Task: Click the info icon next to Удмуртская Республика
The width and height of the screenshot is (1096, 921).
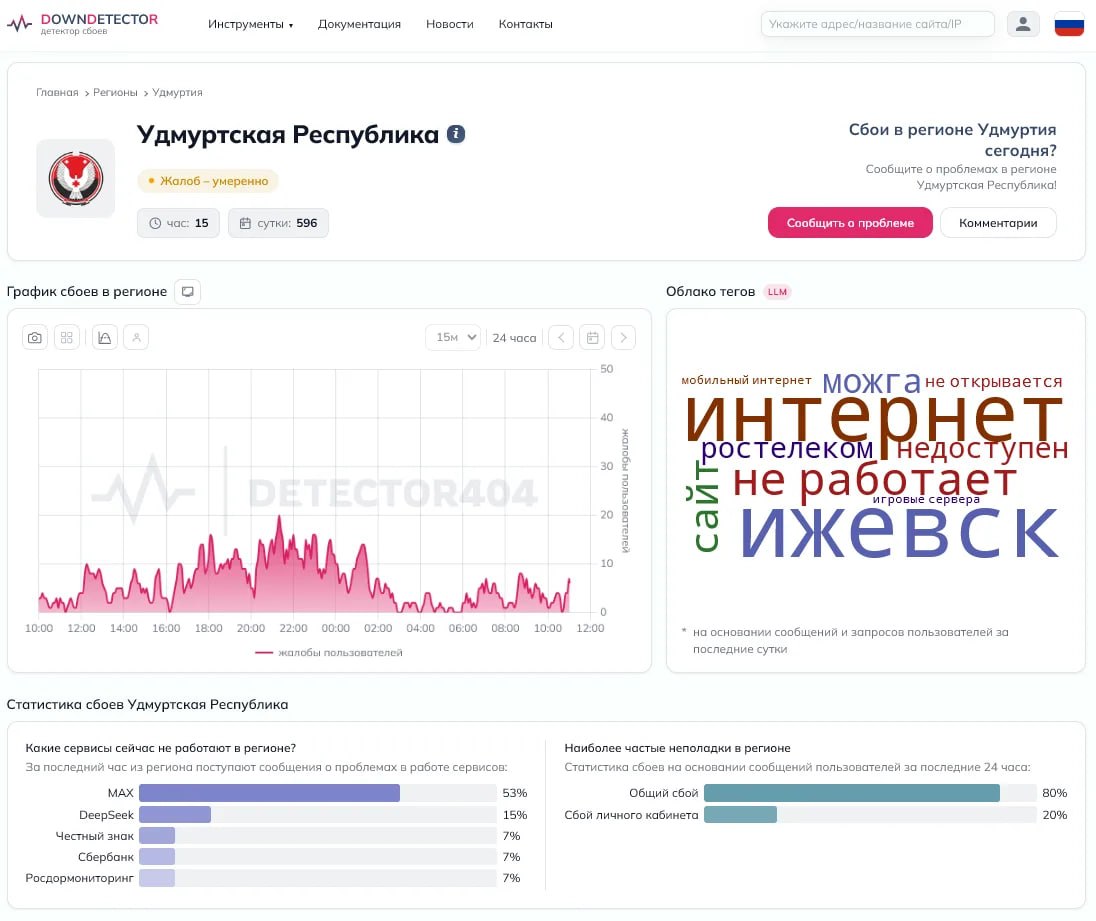Action: coord(456,134)
